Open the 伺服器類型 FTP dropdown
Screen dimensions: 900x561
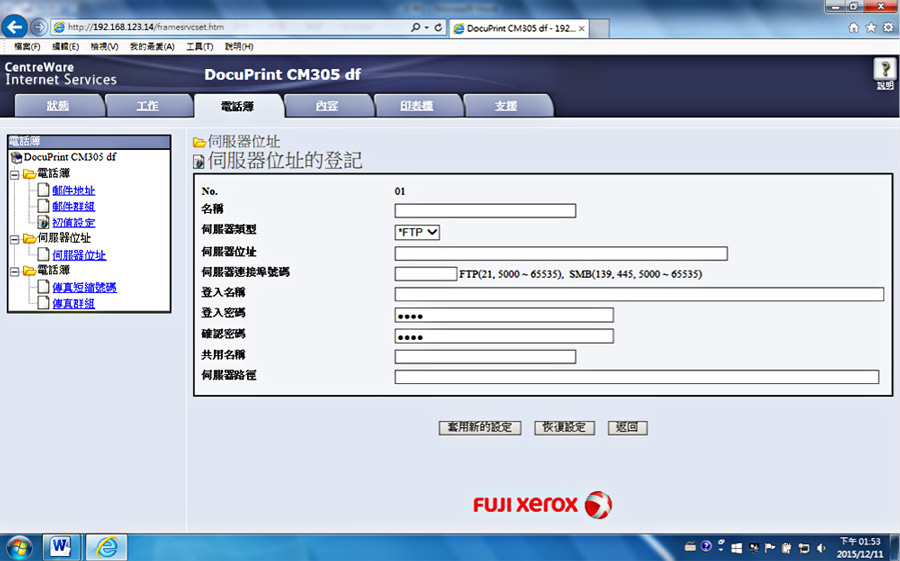tap(417, 232)
